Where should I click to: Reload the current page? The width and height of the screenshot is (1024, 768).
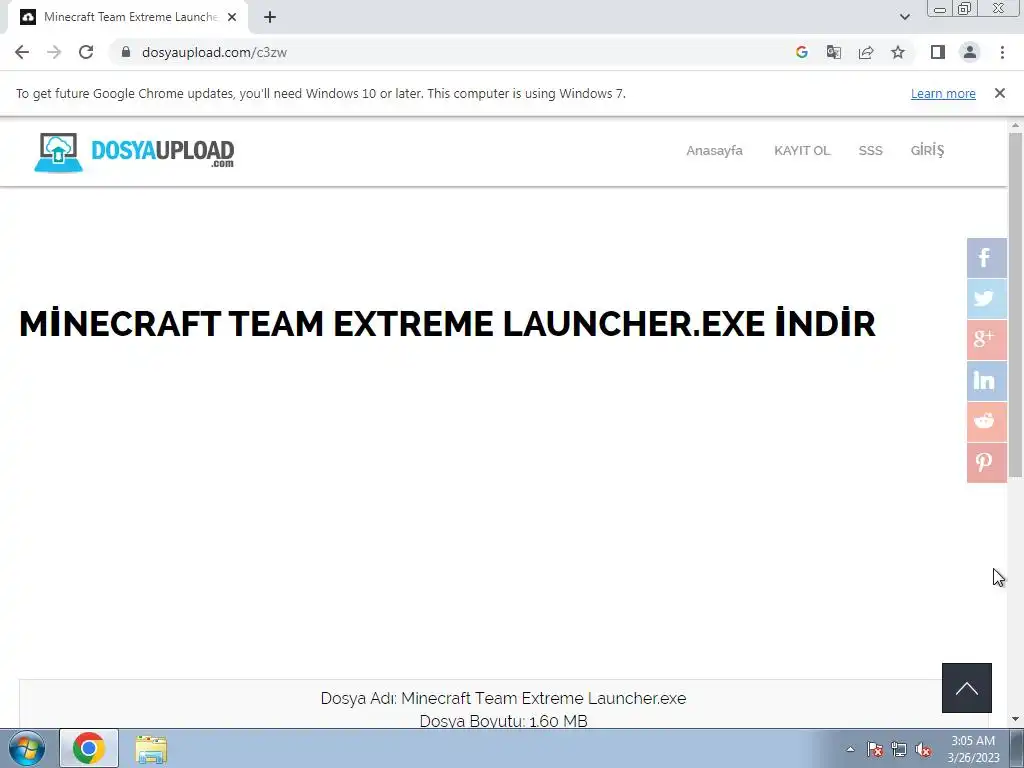86,52
